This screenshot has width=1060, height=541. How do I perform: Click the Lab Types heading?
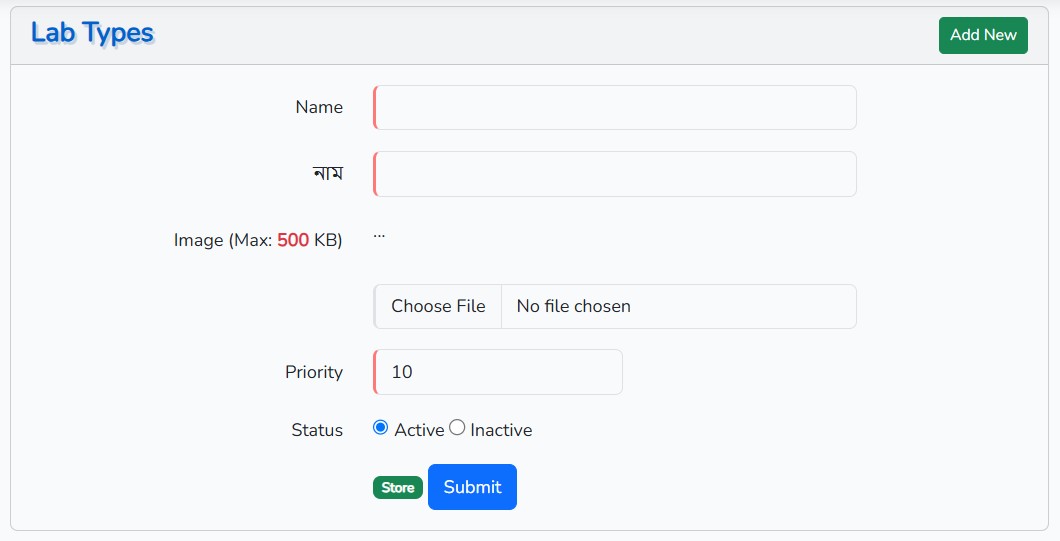pos(92,33)
